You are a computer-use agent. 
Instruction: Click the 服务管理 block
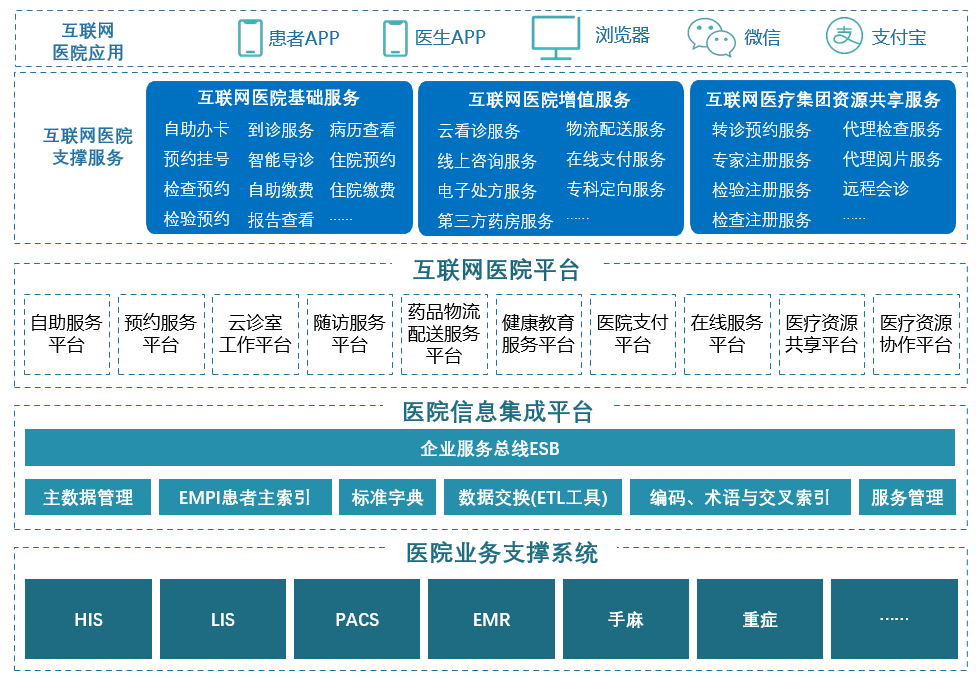coord(907,497)
